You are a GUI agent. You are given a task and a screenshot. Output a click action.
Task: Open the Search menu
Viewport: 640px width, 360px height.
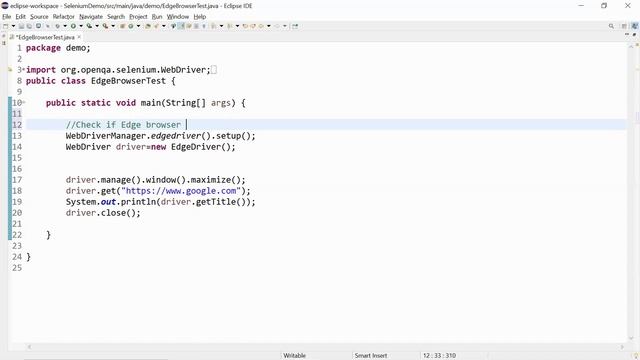pos(116,17)
